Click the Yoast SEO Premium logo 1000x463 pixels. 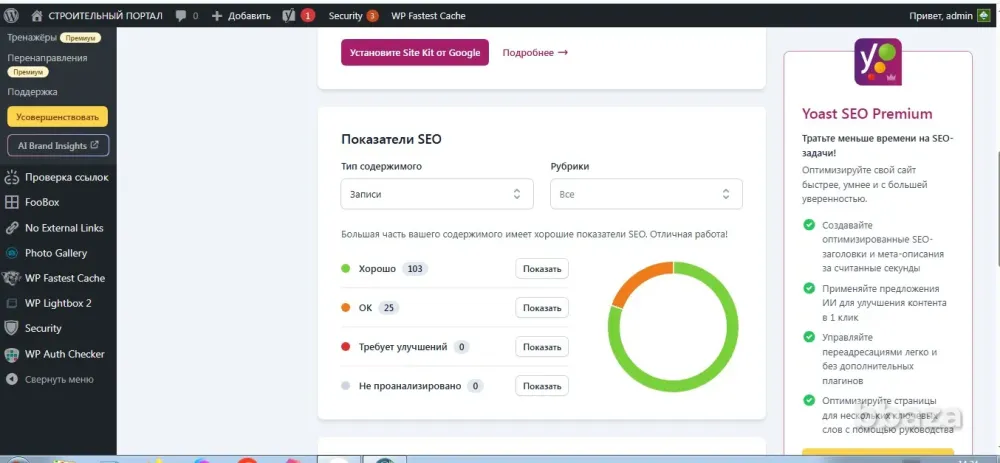tap(878, 62)
